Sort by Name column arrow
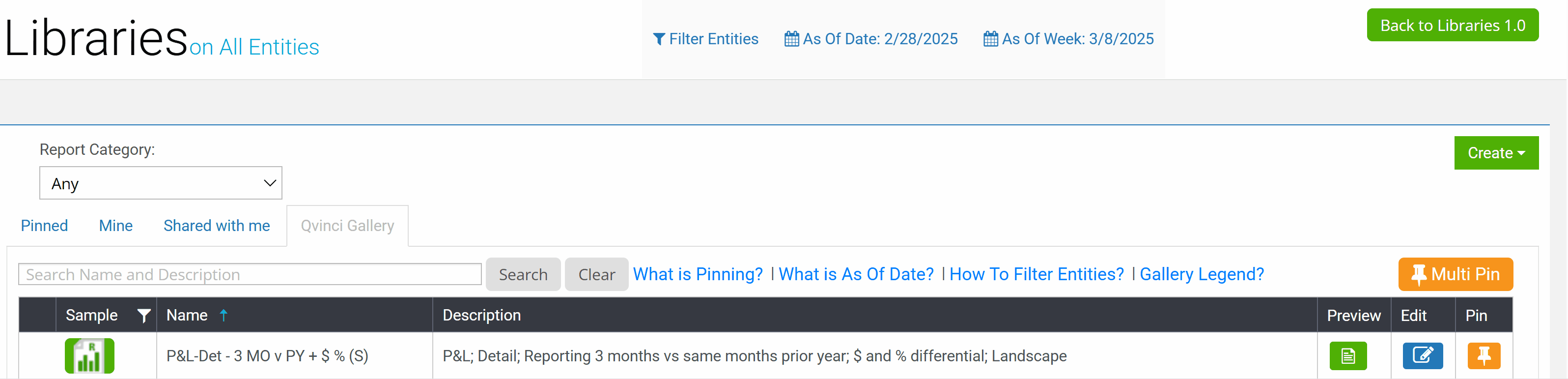 click(x=224, y=315)
